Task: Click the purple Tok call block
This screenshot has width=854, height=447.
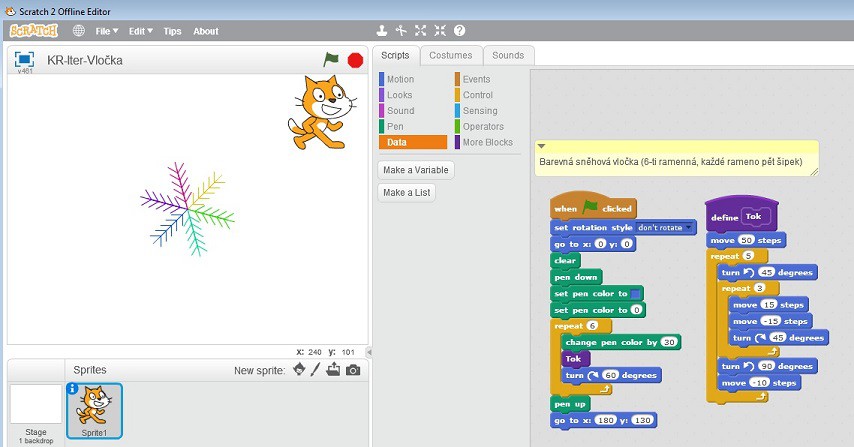Action: pyautogui.click(x=575, y=358)
